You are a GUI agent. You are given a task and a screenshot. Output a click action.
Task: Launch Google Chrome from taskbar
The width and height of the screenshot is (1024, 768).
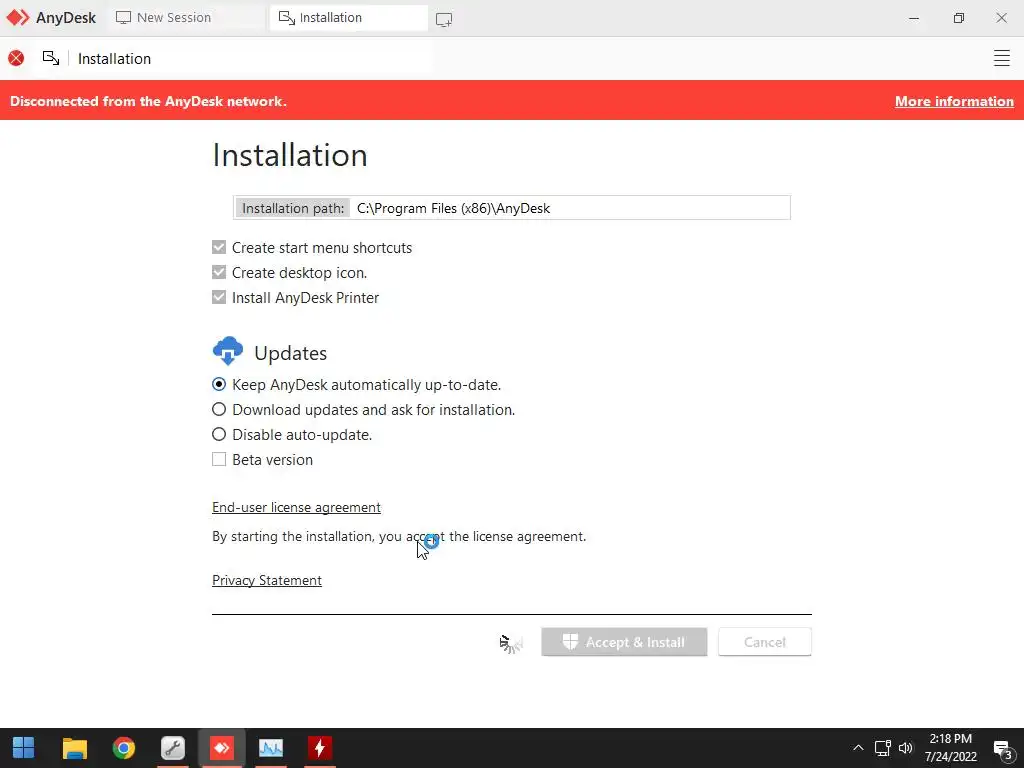point(123,748)
